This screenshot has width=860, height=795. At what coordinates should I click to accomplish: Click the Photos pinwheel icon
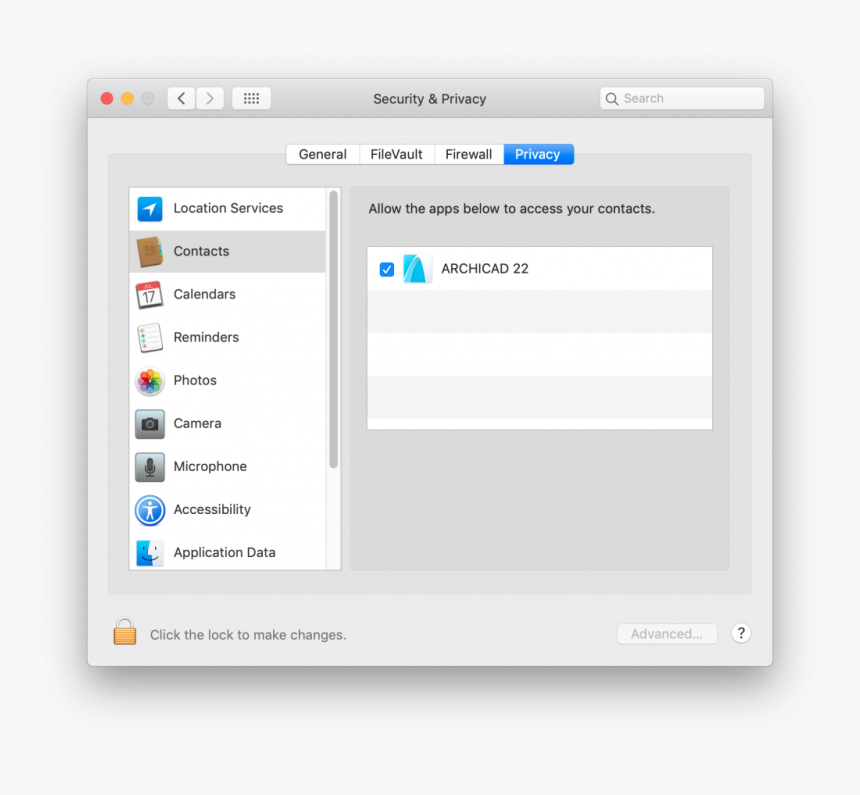point(149,380)
